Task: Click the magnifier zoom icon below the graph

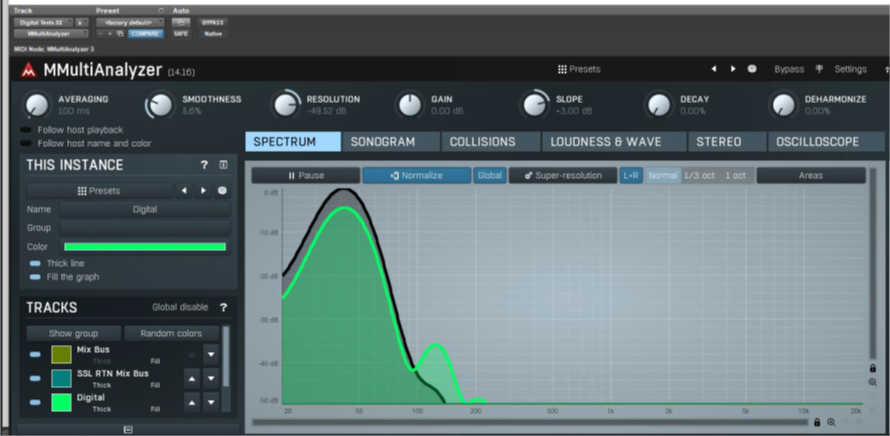Action: (831, 423)
